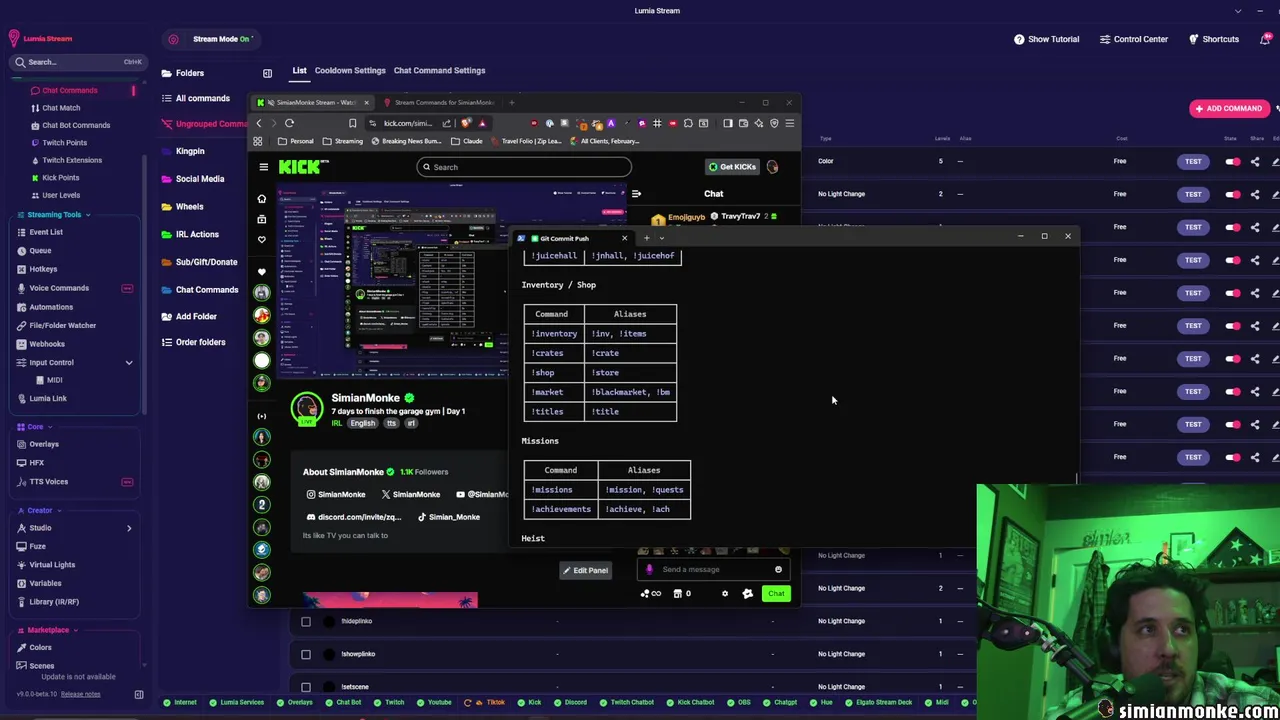Click Get KICKs button on Kick
Image resolution: width=1280 pixels, height=720 pixels.
pyautogui.click(x=732, y=167)
